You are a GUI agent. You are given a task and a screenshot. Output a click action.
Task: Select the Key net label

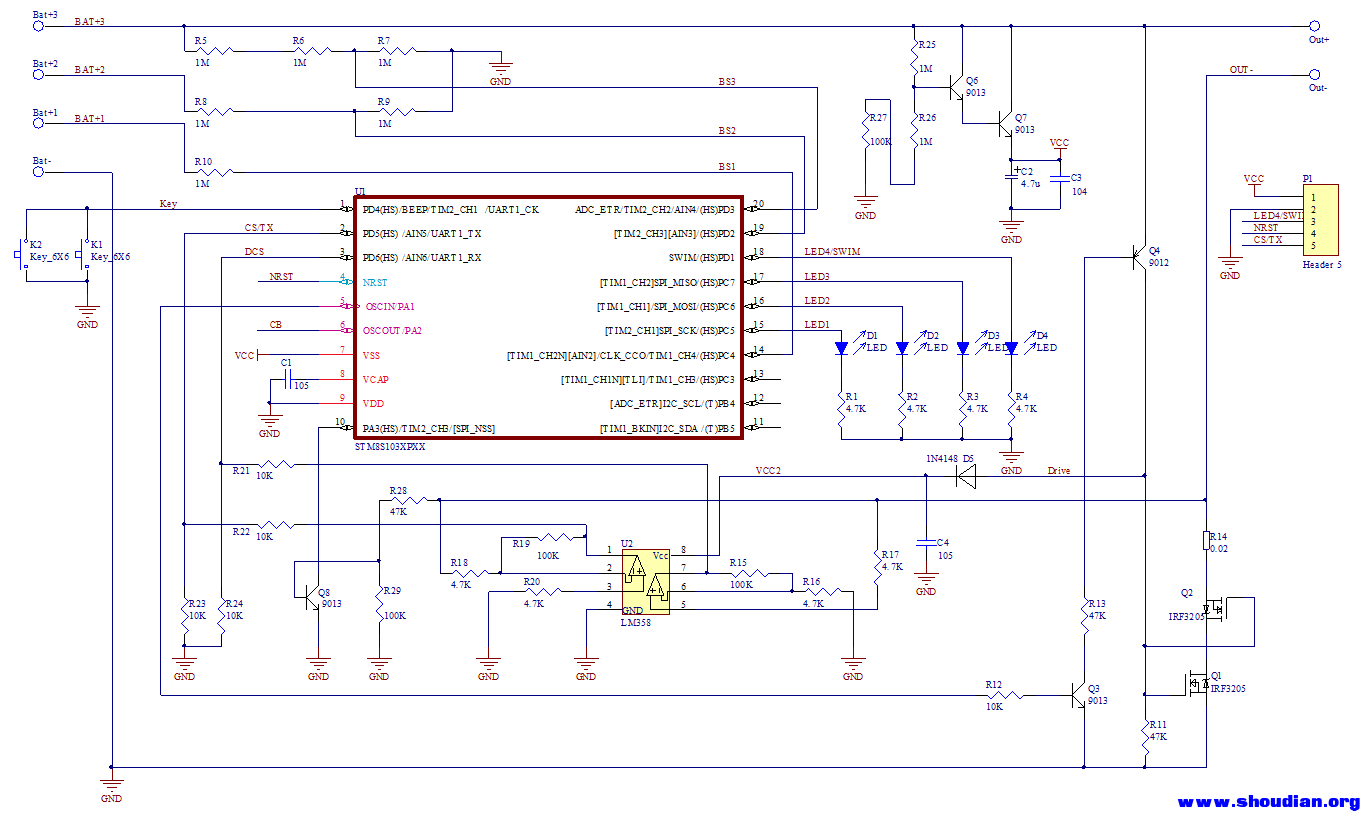(x=168, y=203)
